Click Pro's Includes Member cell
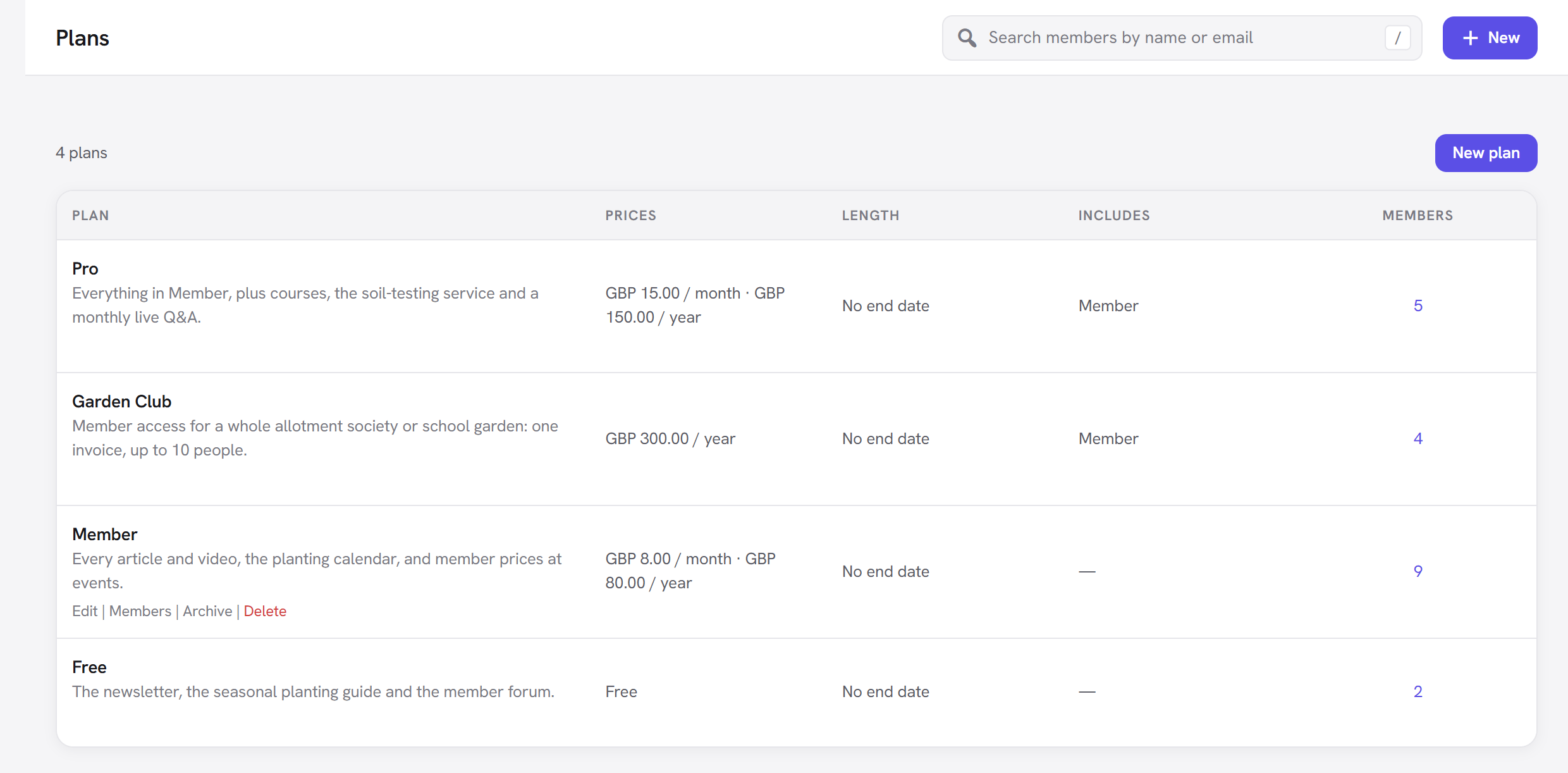 (1108, 306)
